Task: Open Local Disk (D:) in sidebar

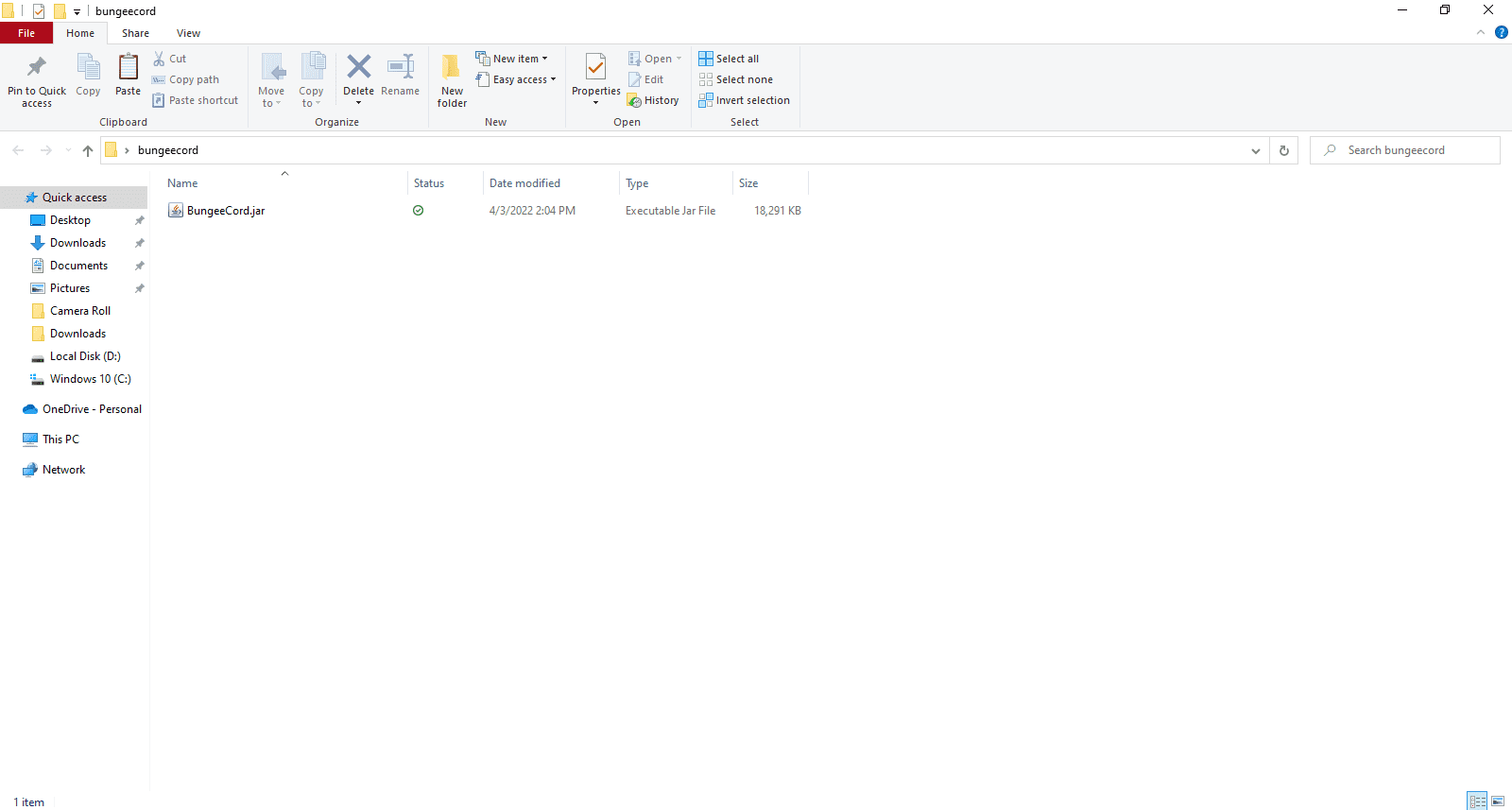Action: pyautogui.click(x=85, y=356)
